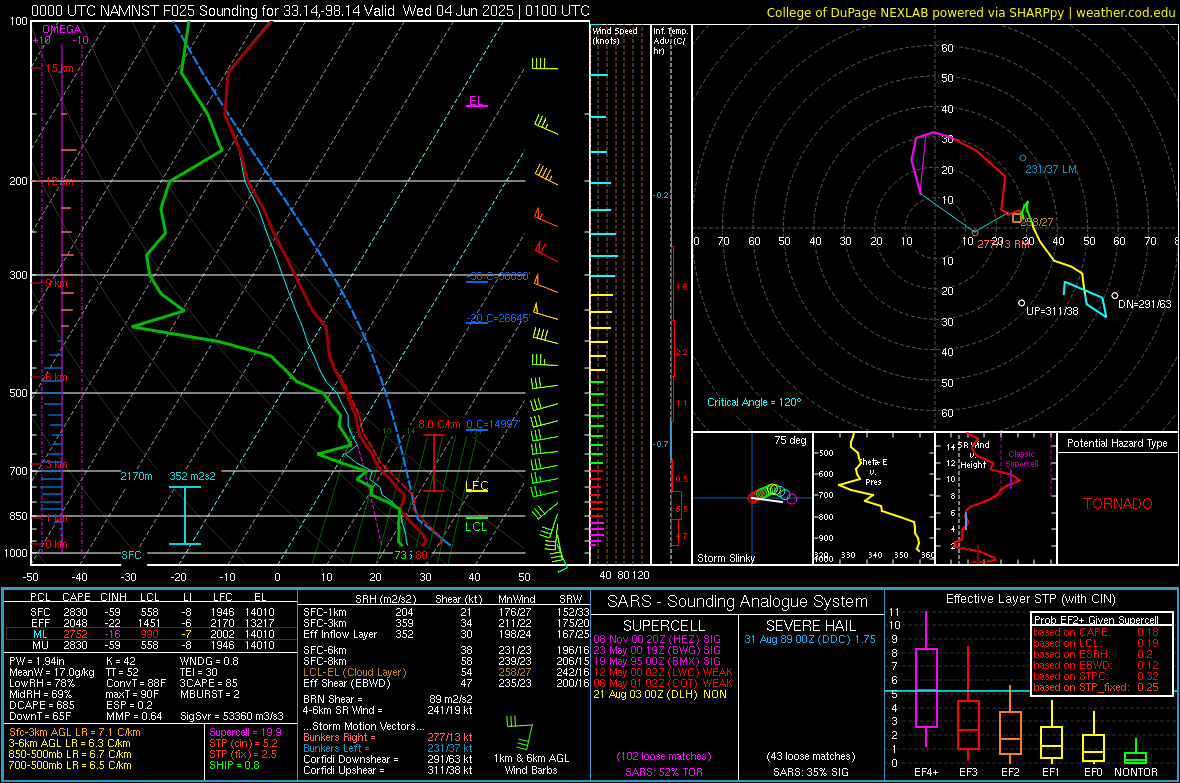The height and width of the screenshot is (783, 1180).
Task: Click the College of DuPage NEXLAB credit
Action: (x=971, y=12)
